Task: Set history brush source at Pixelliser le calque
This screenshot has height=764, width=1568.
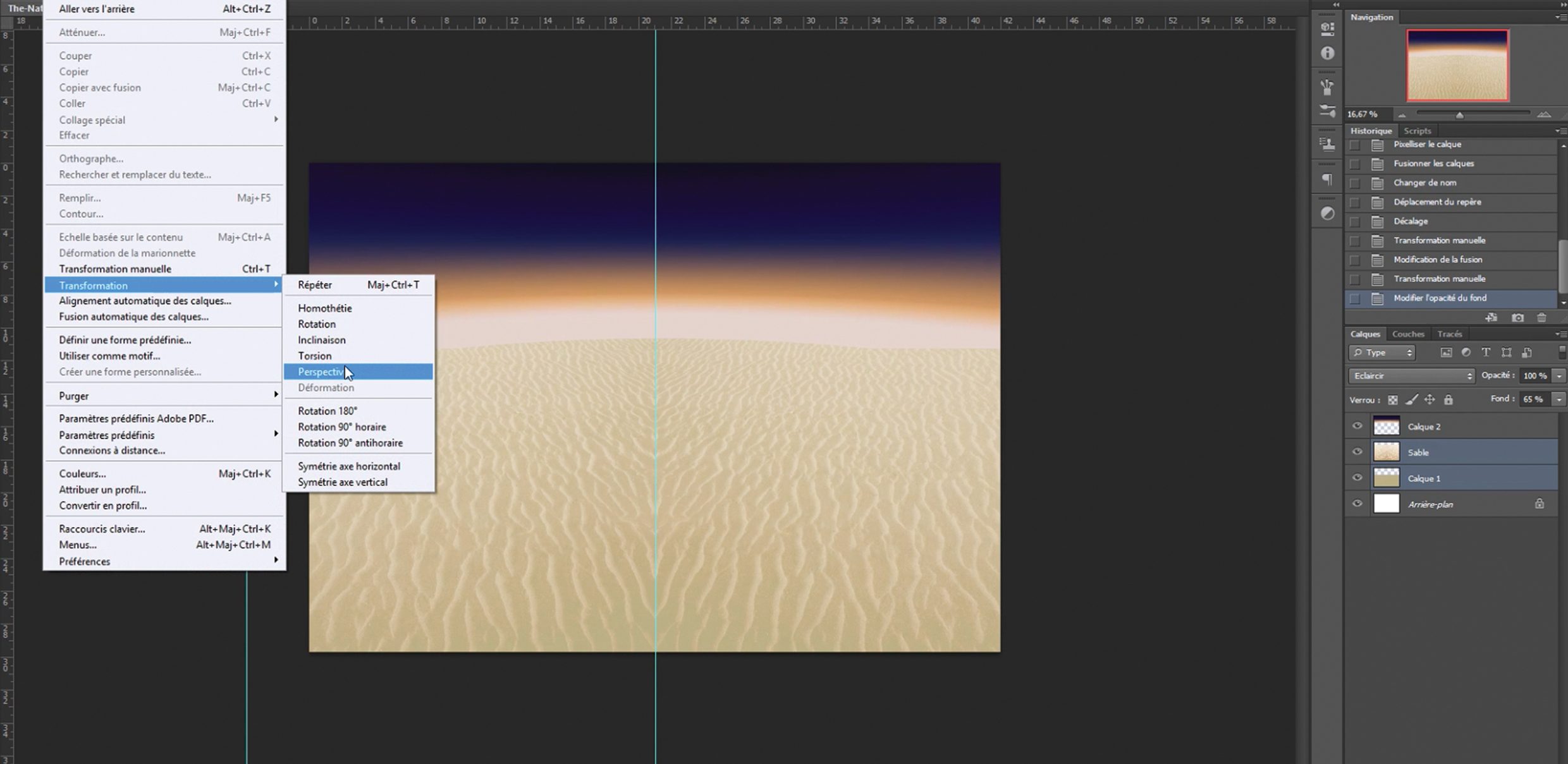Action: click(x=1354, y=145)
